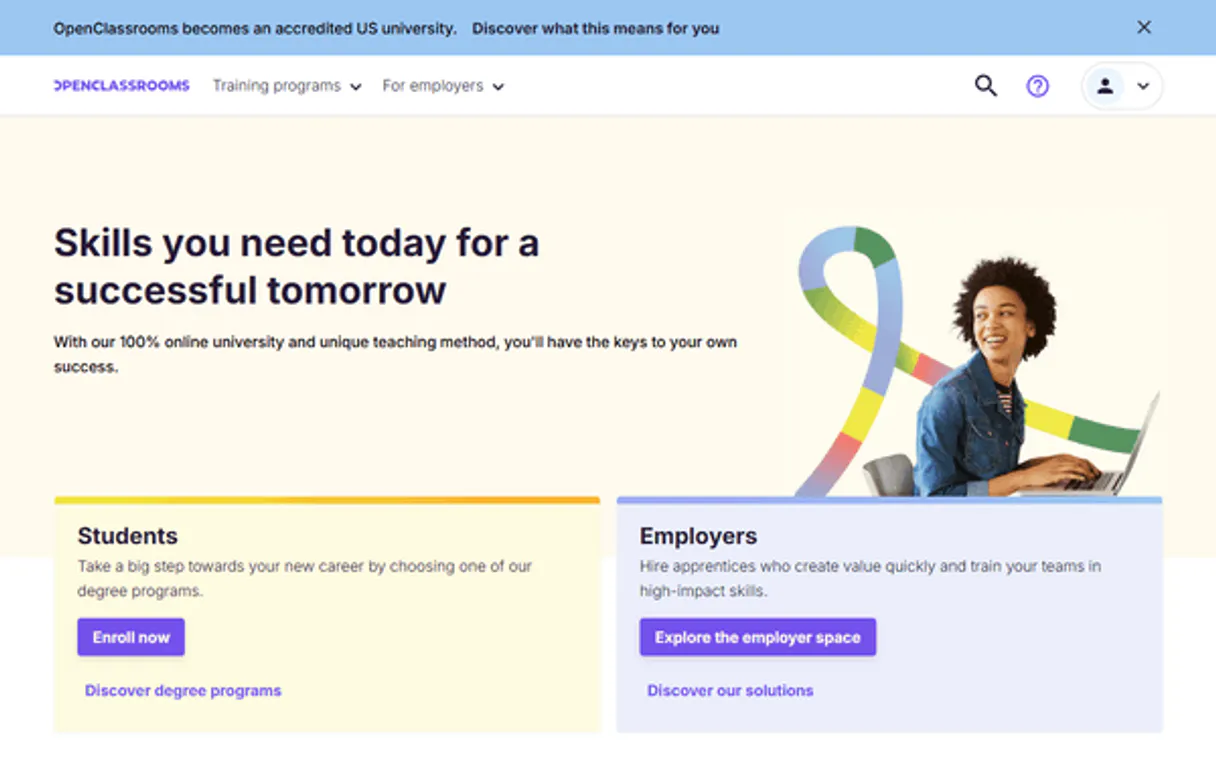Expand the Training programs dropdown chevron
Image resolution: width=1216 pixels, height=760 pixels.
tap(358, 87)
